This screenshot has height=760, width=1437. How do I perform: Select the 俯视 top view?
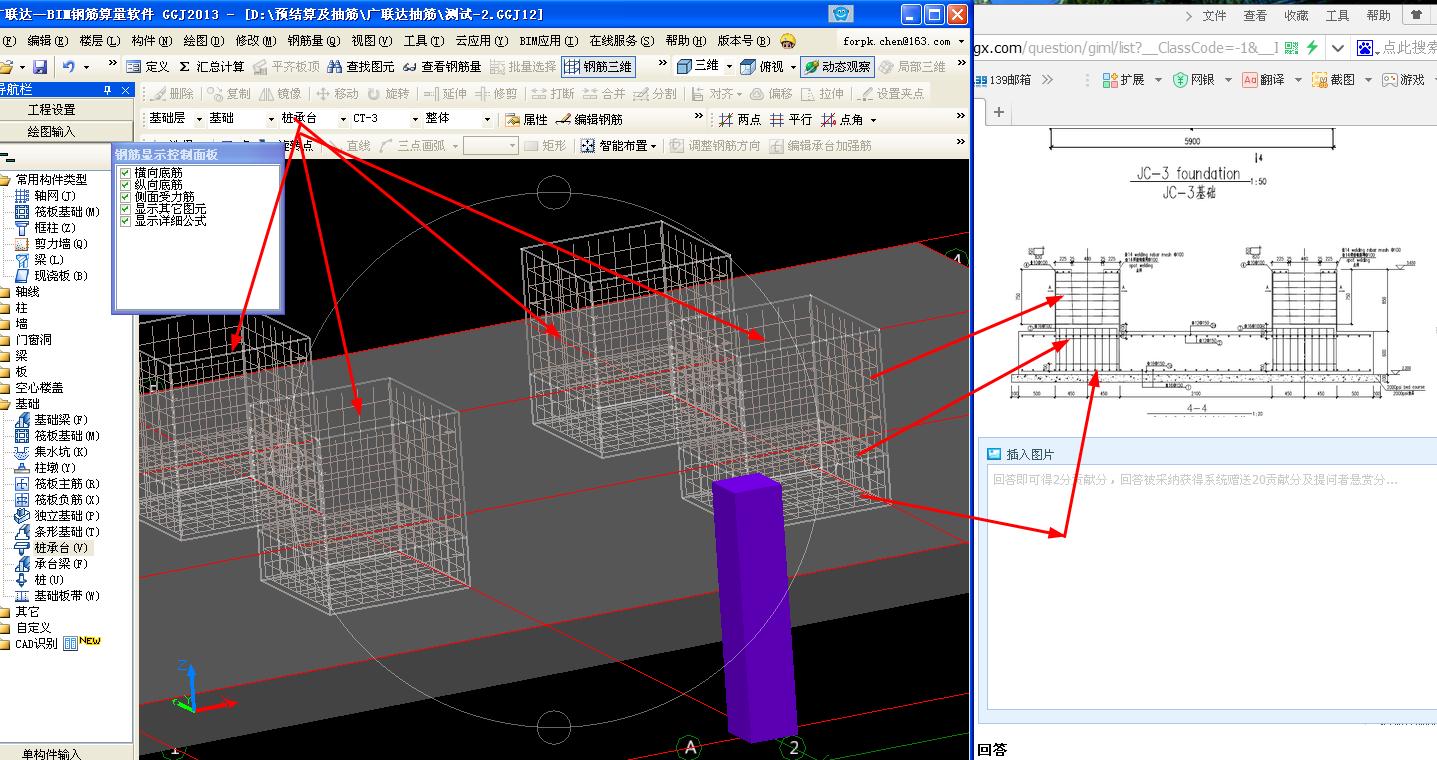(762, 67)
